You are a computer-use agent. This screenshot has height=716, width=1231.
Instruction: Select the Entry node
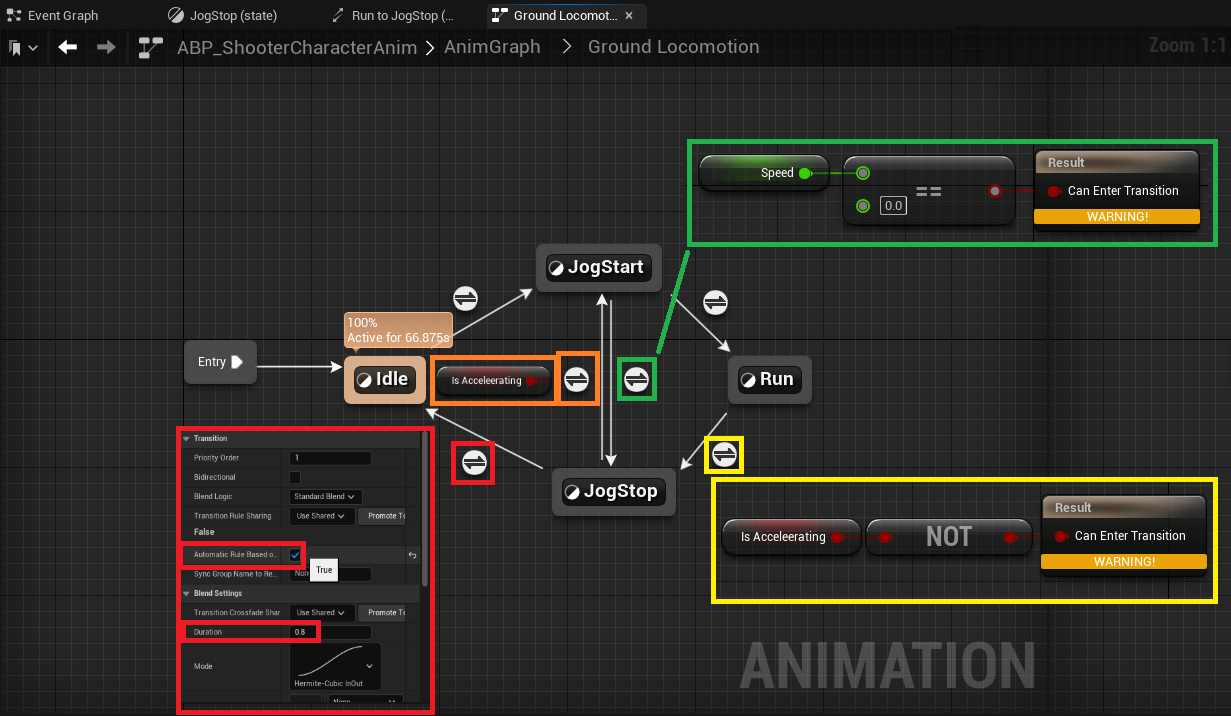[x=220, y=362]
